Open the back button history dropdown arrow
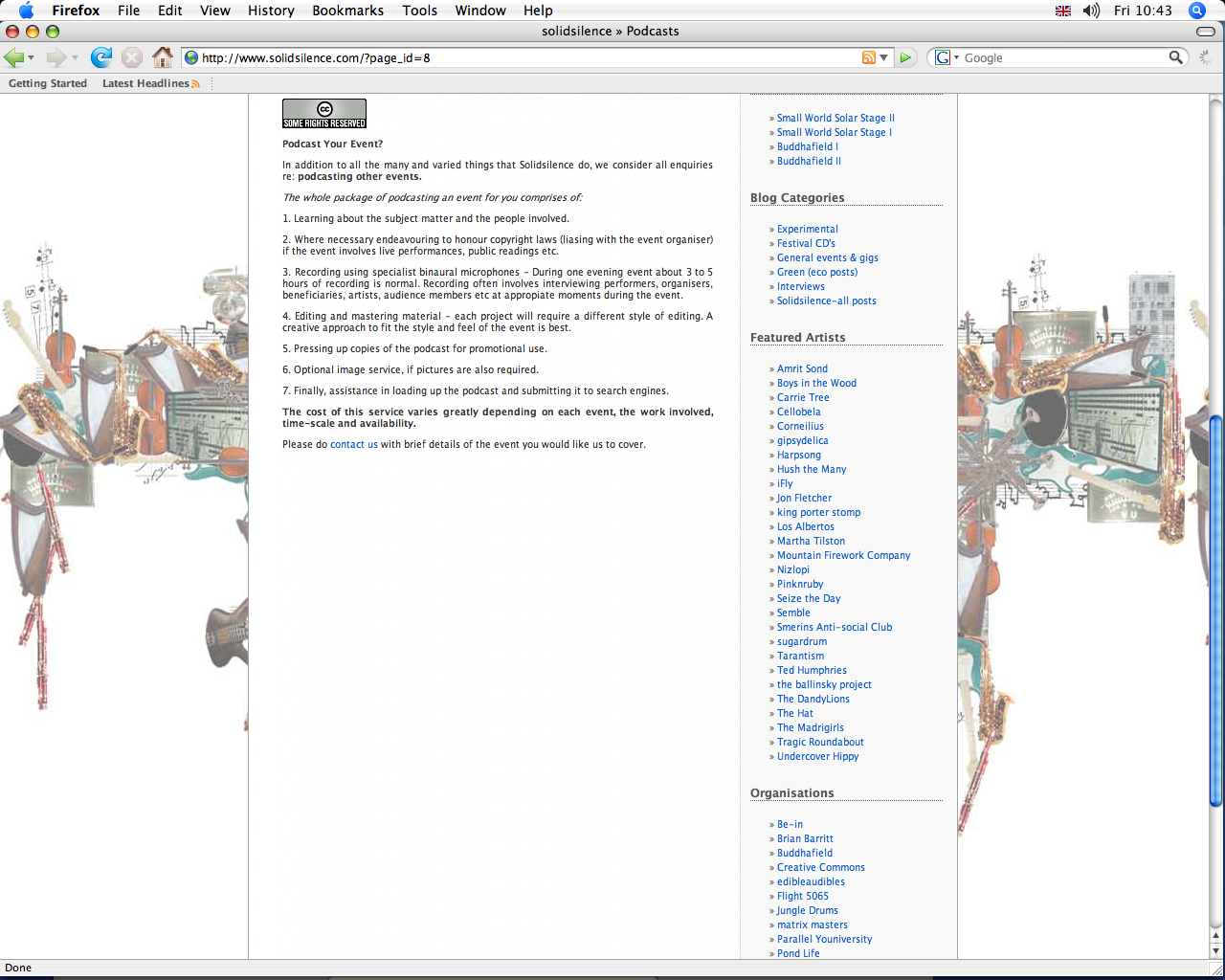 click(32, 58)
